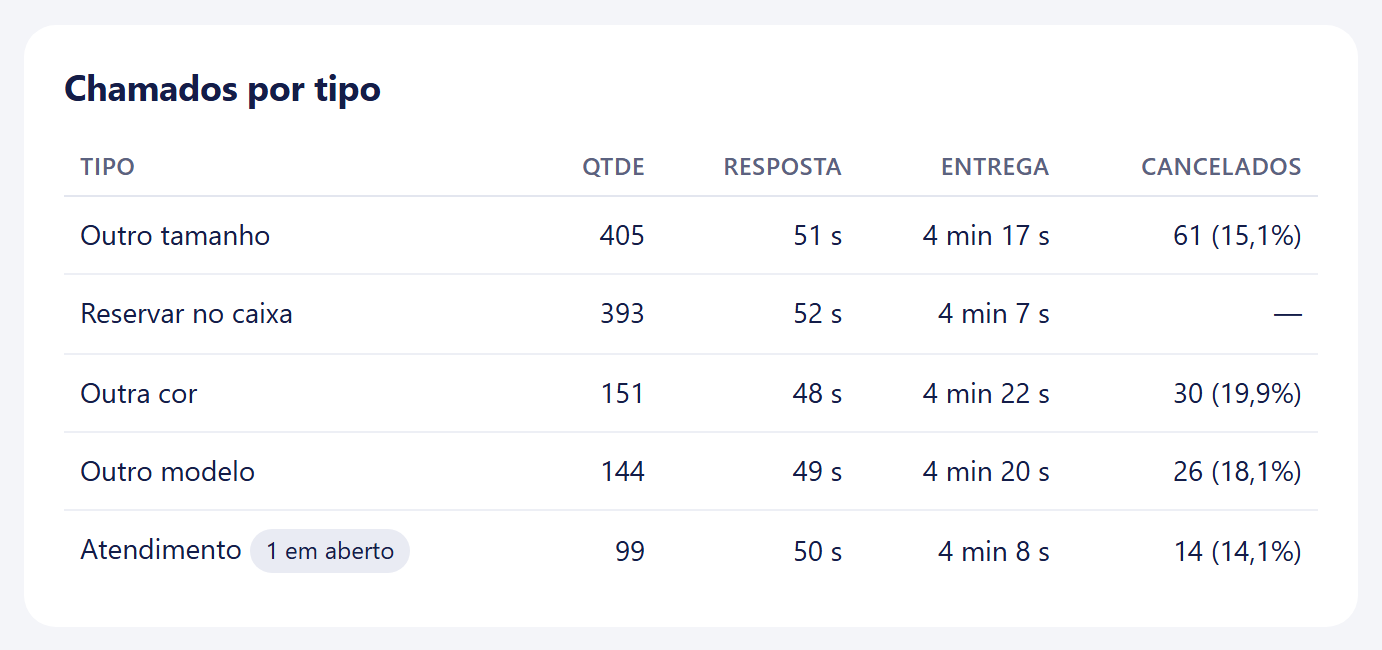Open the Outro tamanho row
This screenshot has height=650, width=1382.
(x=691, y=236)
